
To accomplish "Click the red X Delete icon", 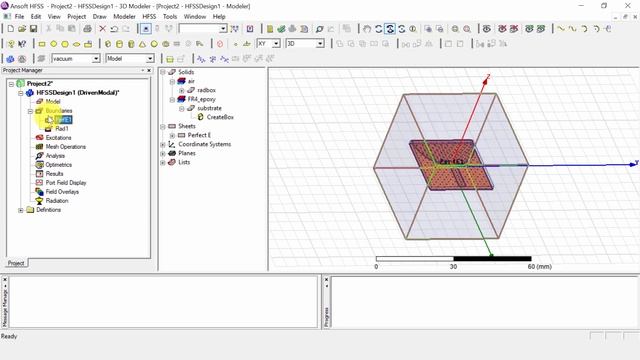I will (102, 29).
